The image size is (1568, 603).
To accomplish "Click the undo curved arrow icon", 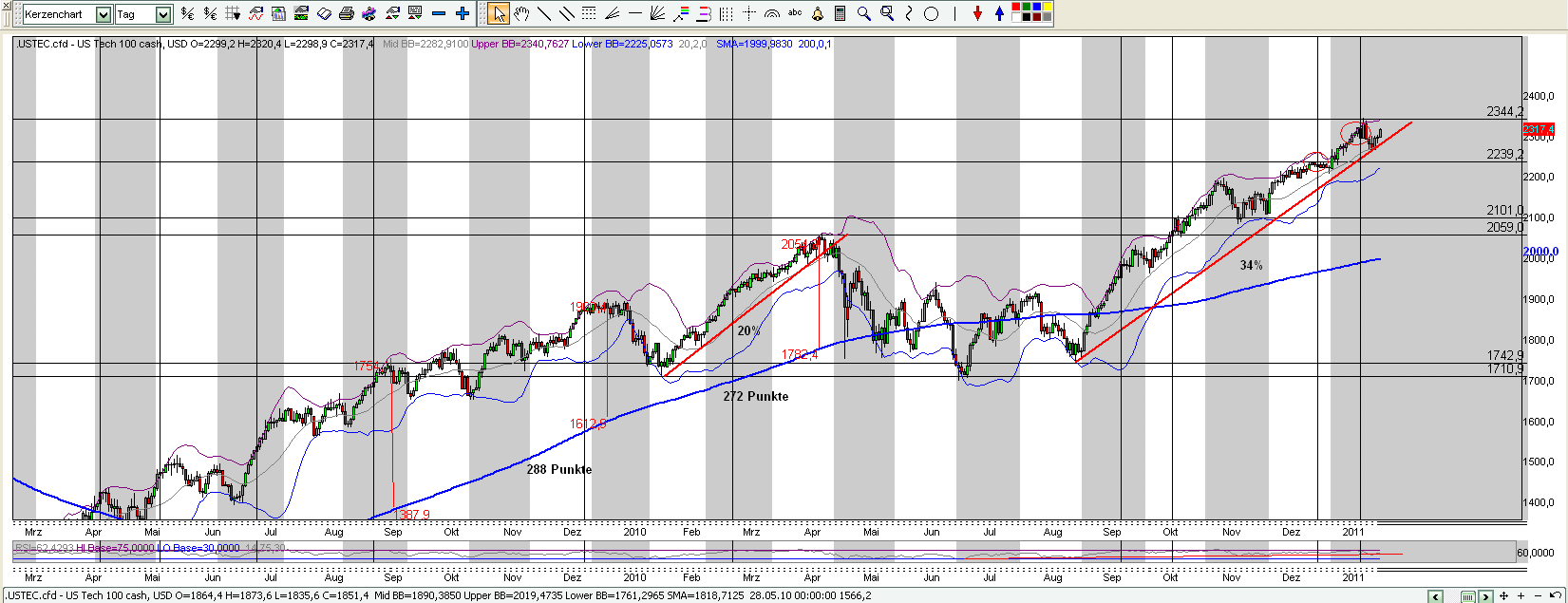I will tap(1556, 595).
